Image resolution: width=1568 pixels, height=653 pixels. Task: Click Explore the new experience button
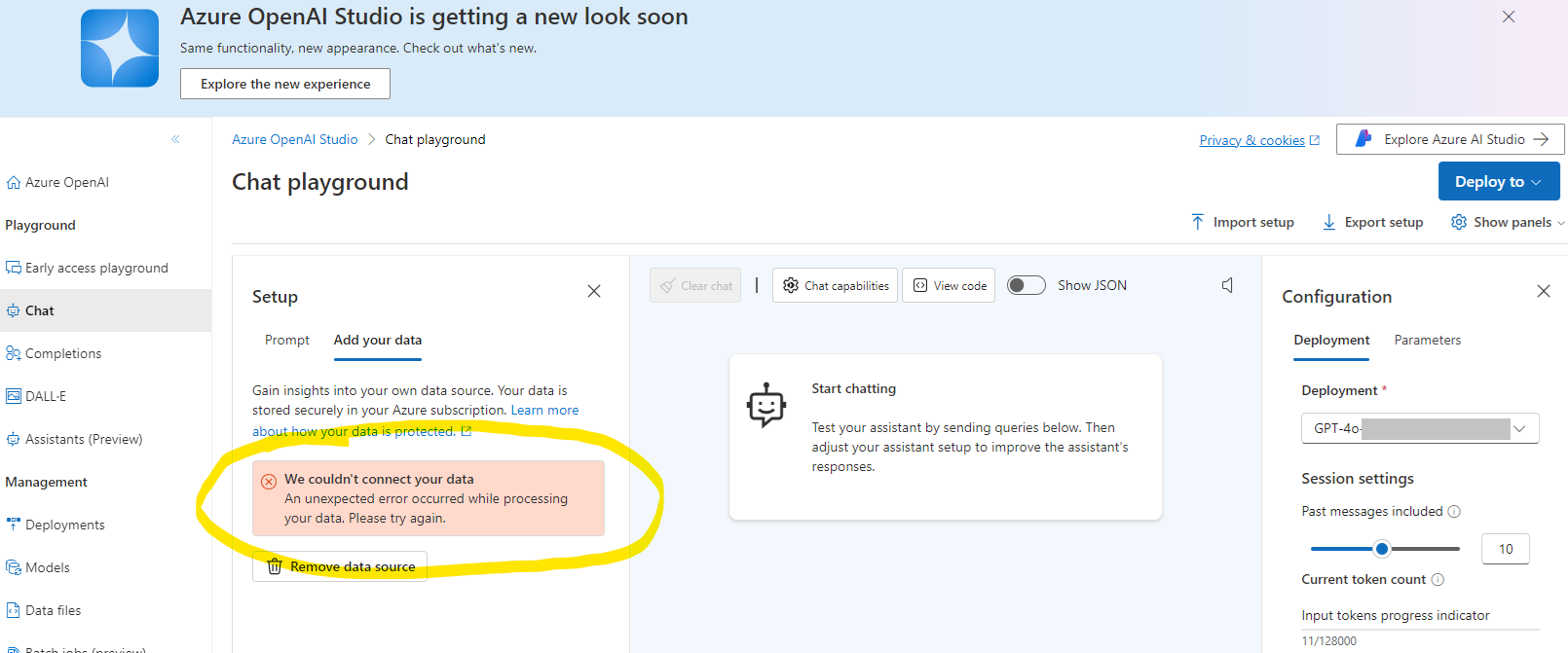click(285, 84)
